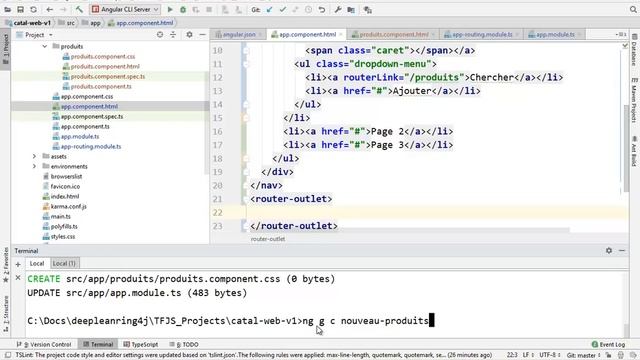The width and height of the screenshot is (640, 360).
Task: Navigate Back with the left arrow
Action: pyautogui.click(x=50, y=9)
